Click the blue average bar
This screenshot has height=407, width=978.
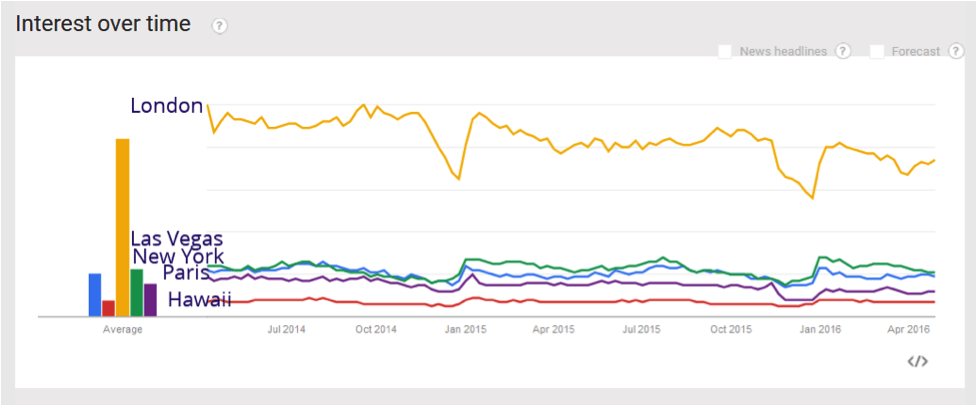[x=95, y=294]
